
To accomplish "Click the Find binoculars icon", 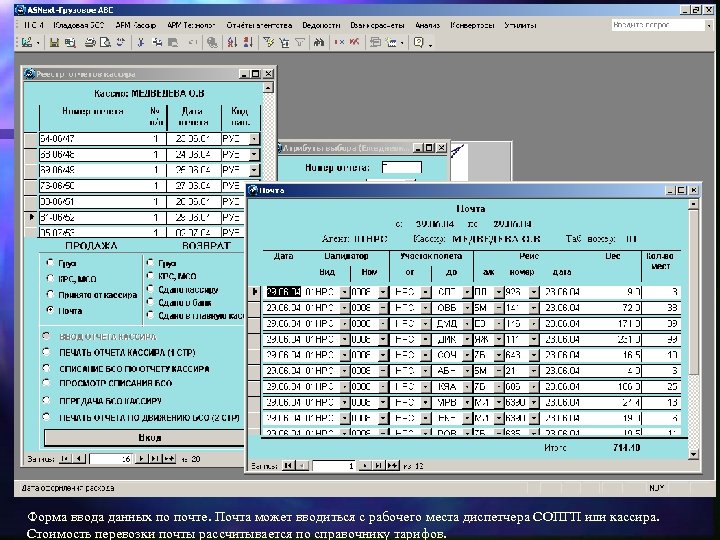I will (x=319, y=43).
